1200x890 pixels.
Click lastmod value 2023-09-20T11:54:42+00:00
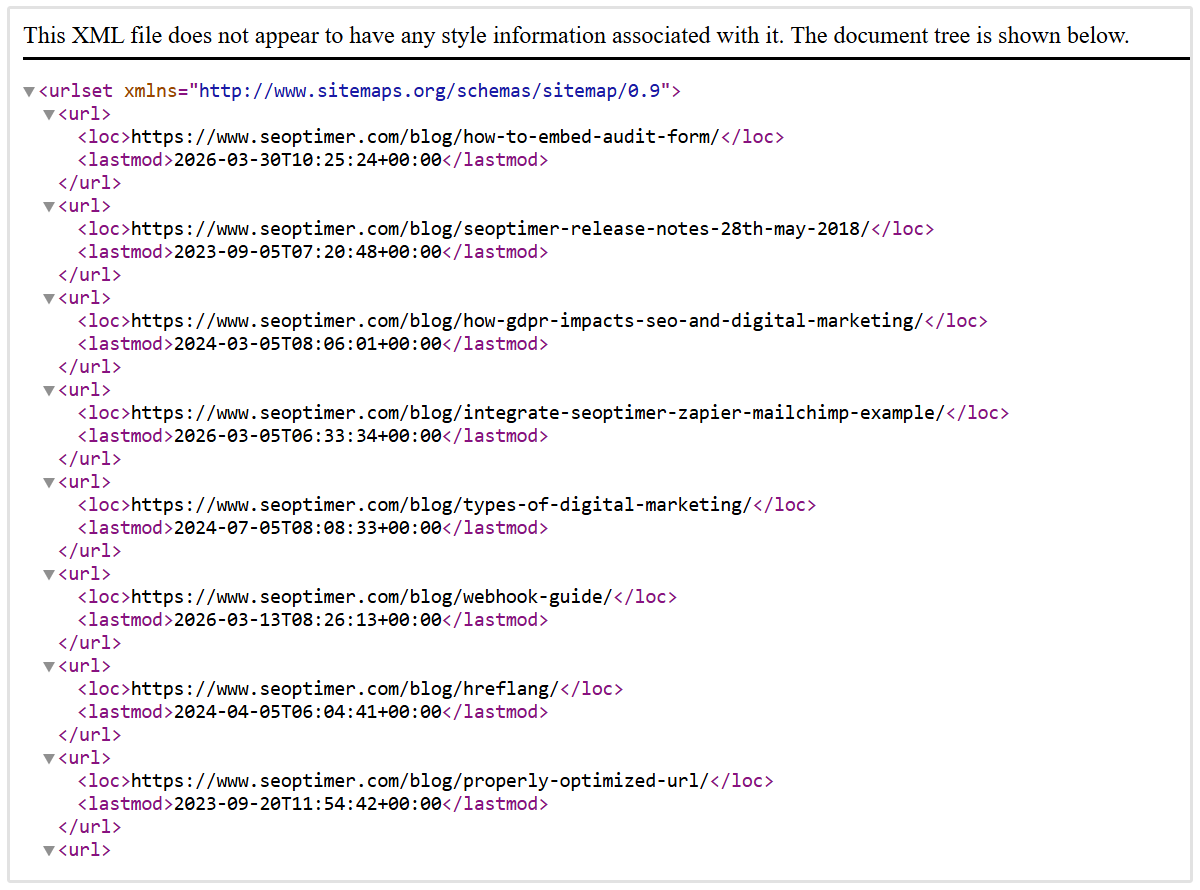click(308, 804)
